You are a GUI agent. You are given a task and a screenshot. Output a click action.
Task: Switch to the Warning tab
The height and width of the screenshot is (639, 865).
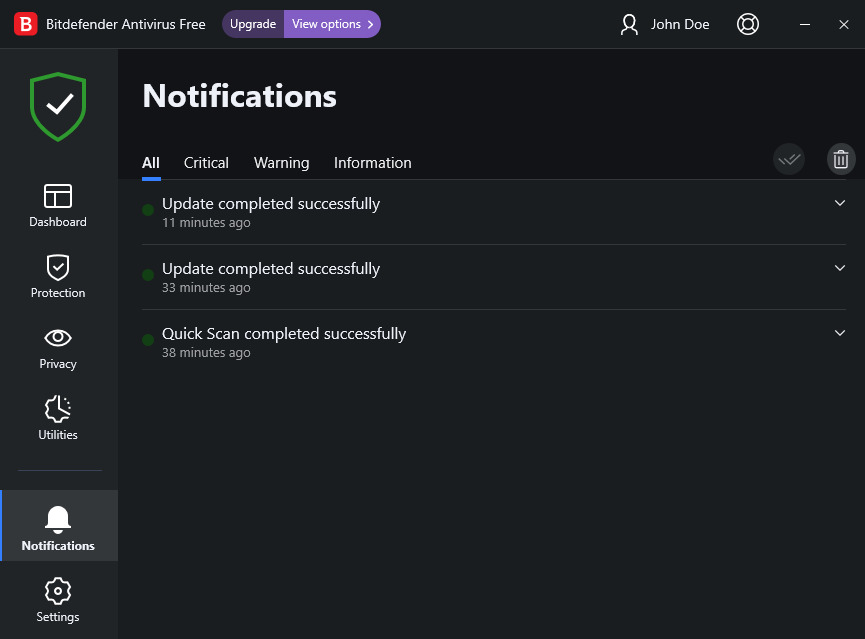(x=281, y=163)
